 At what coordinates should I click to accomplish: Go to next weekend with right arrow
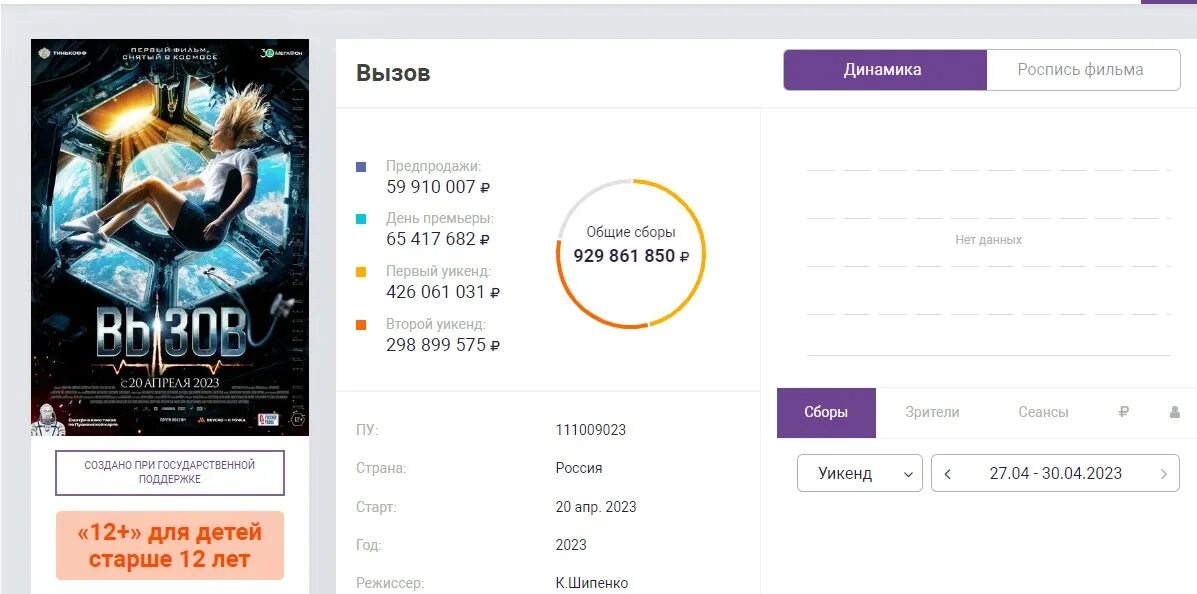(x=1163, y=474)
